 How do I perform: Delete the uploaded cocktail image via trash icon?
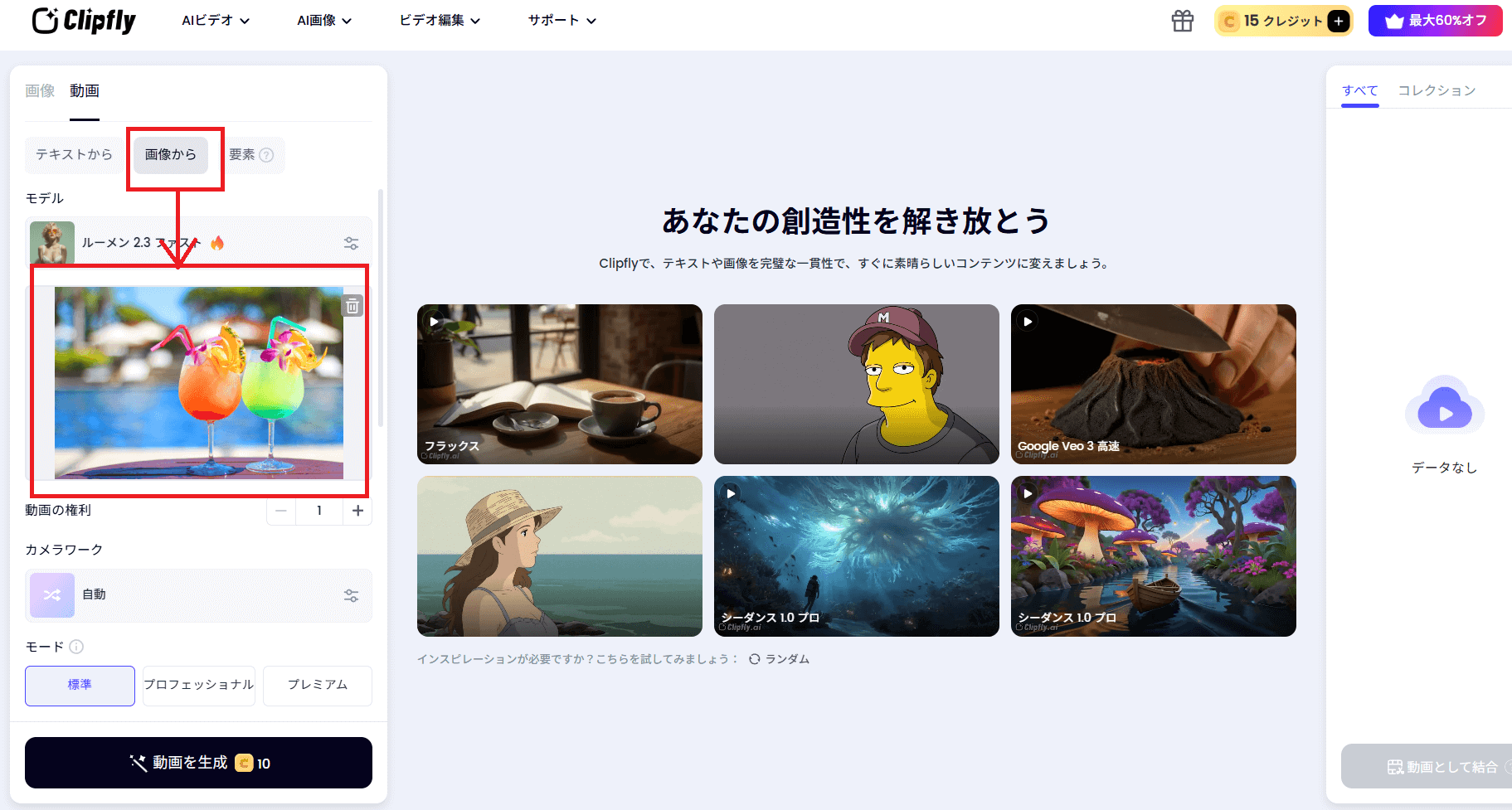pos(352,305)
